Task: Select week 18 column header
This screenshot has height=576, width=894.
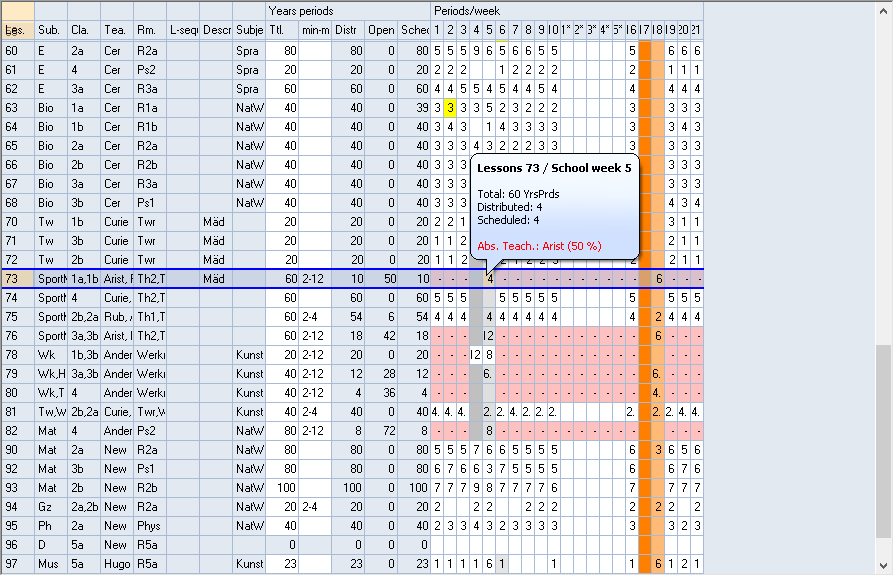Action: click(658, 30)
